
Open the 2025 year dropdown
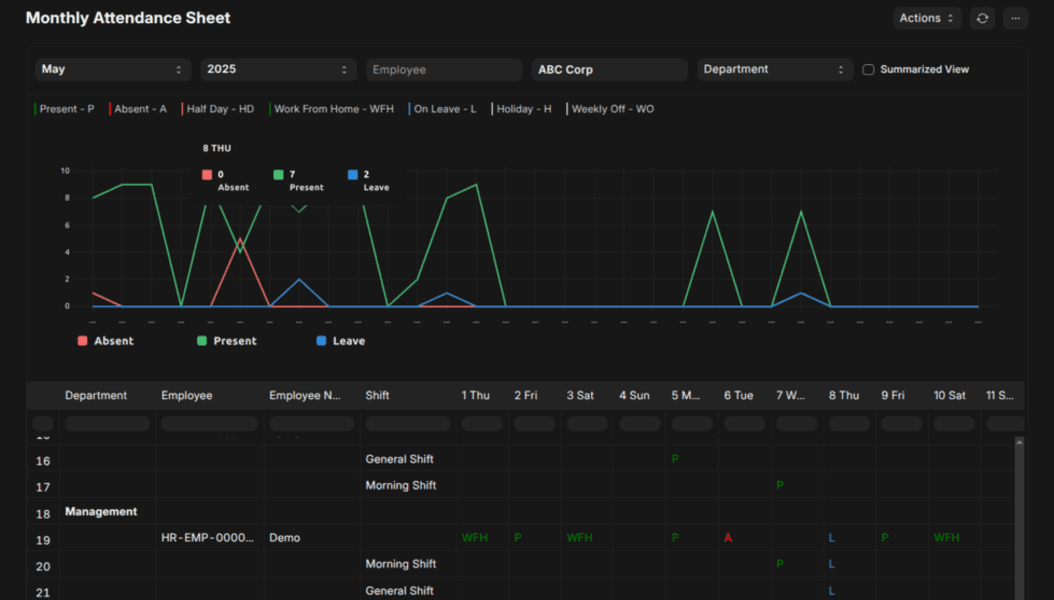point(278,70)
